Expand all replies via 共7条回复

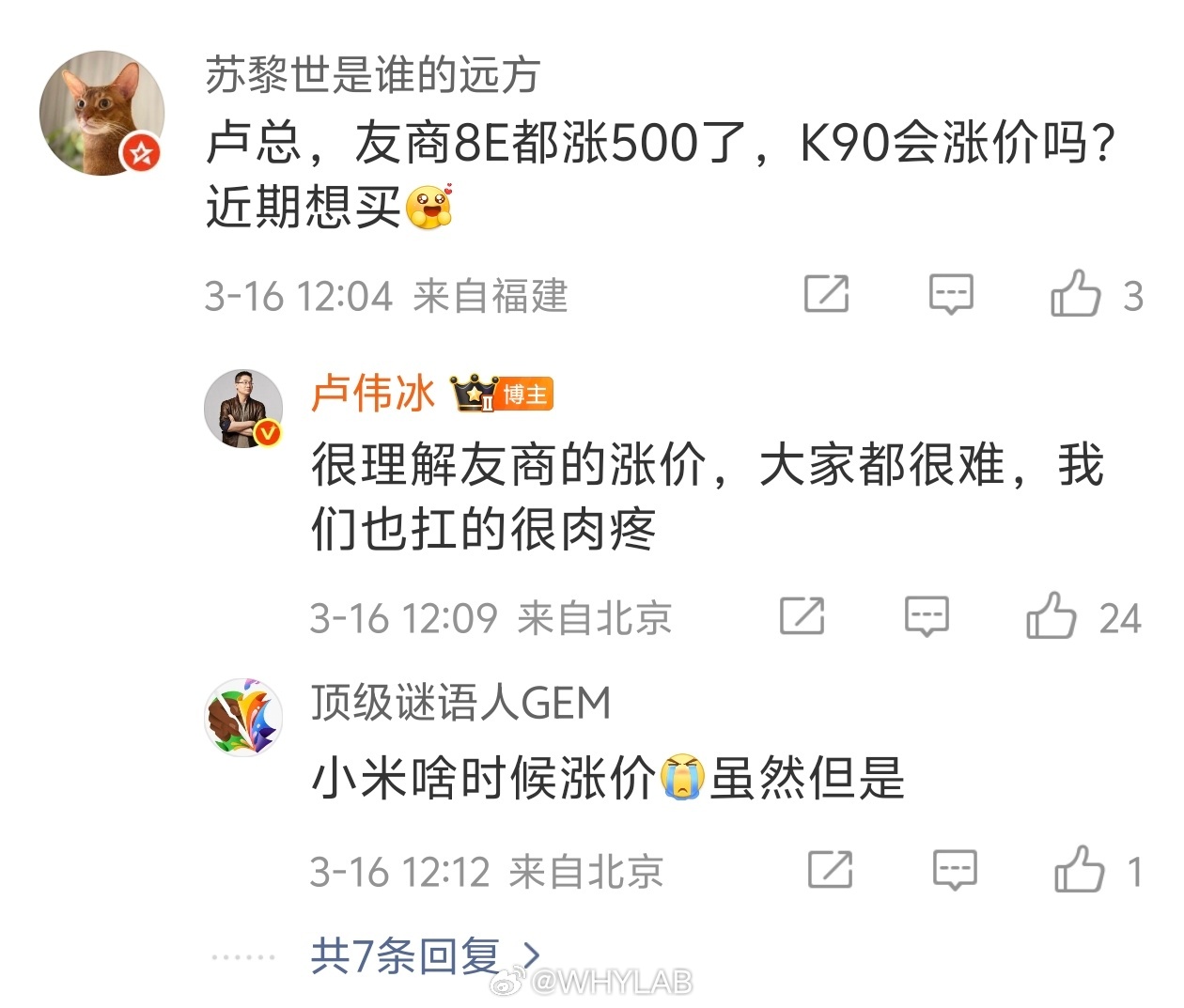coord(405,955)
